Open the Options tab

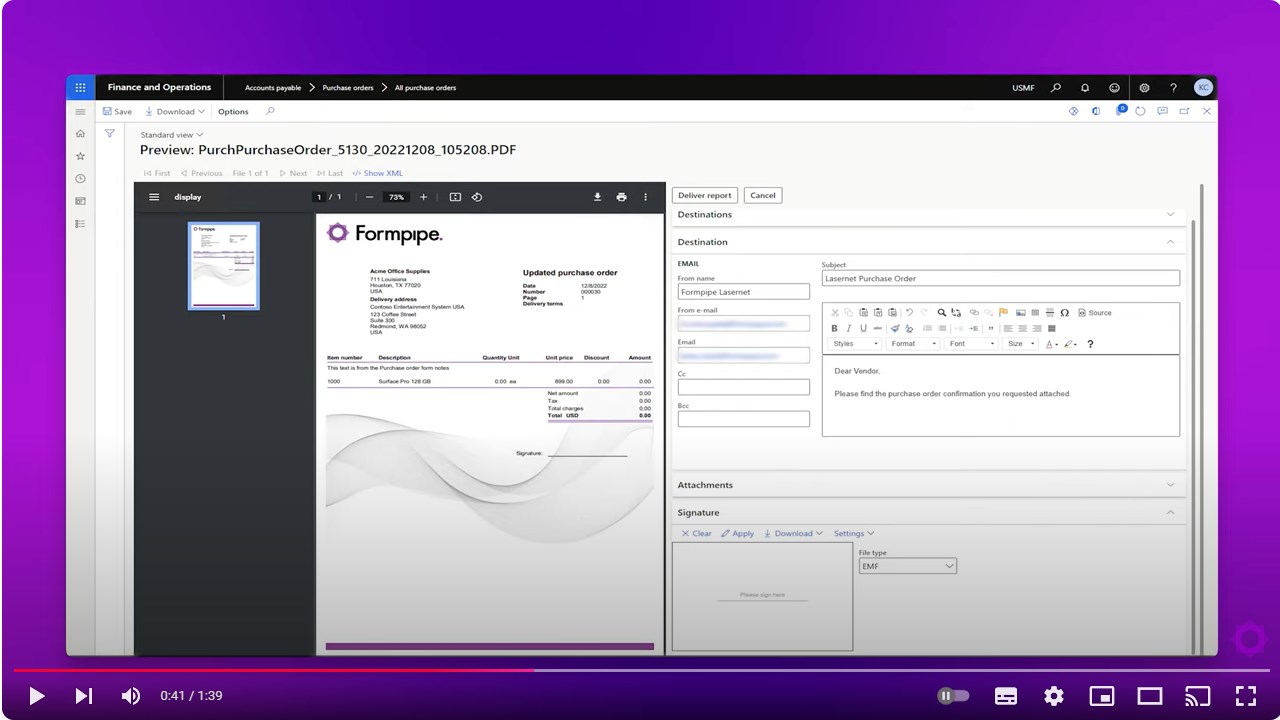click(x=233, y=112)
